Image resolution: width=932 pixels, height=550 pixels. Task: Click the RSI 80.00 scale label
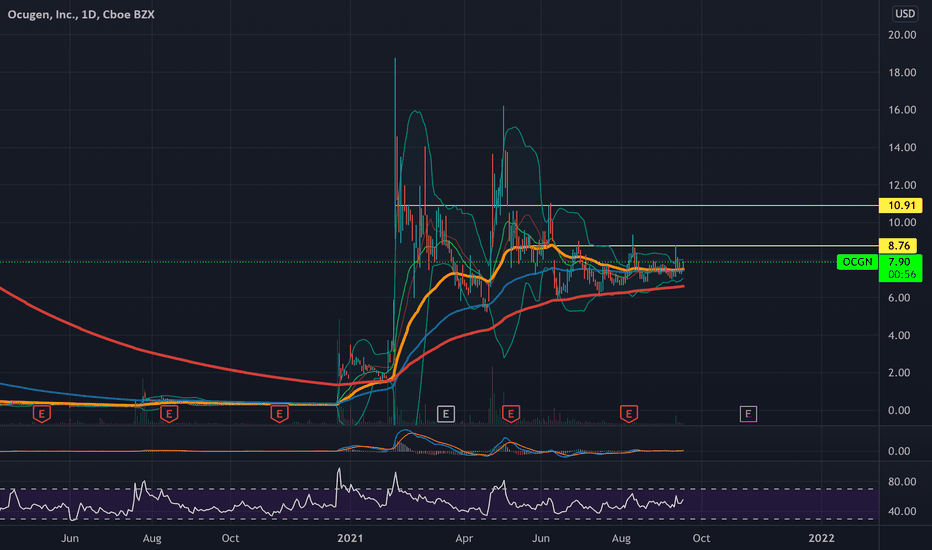pos(902,482)
